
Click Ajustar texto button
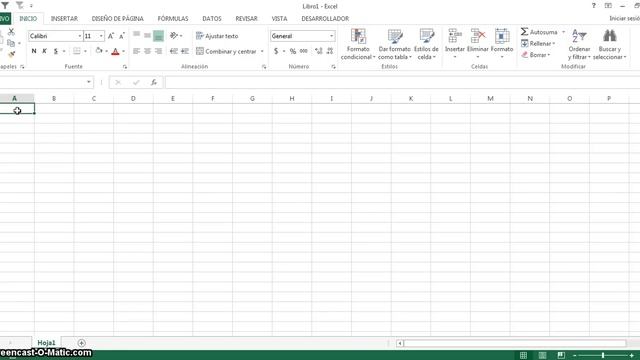point(217,36)
